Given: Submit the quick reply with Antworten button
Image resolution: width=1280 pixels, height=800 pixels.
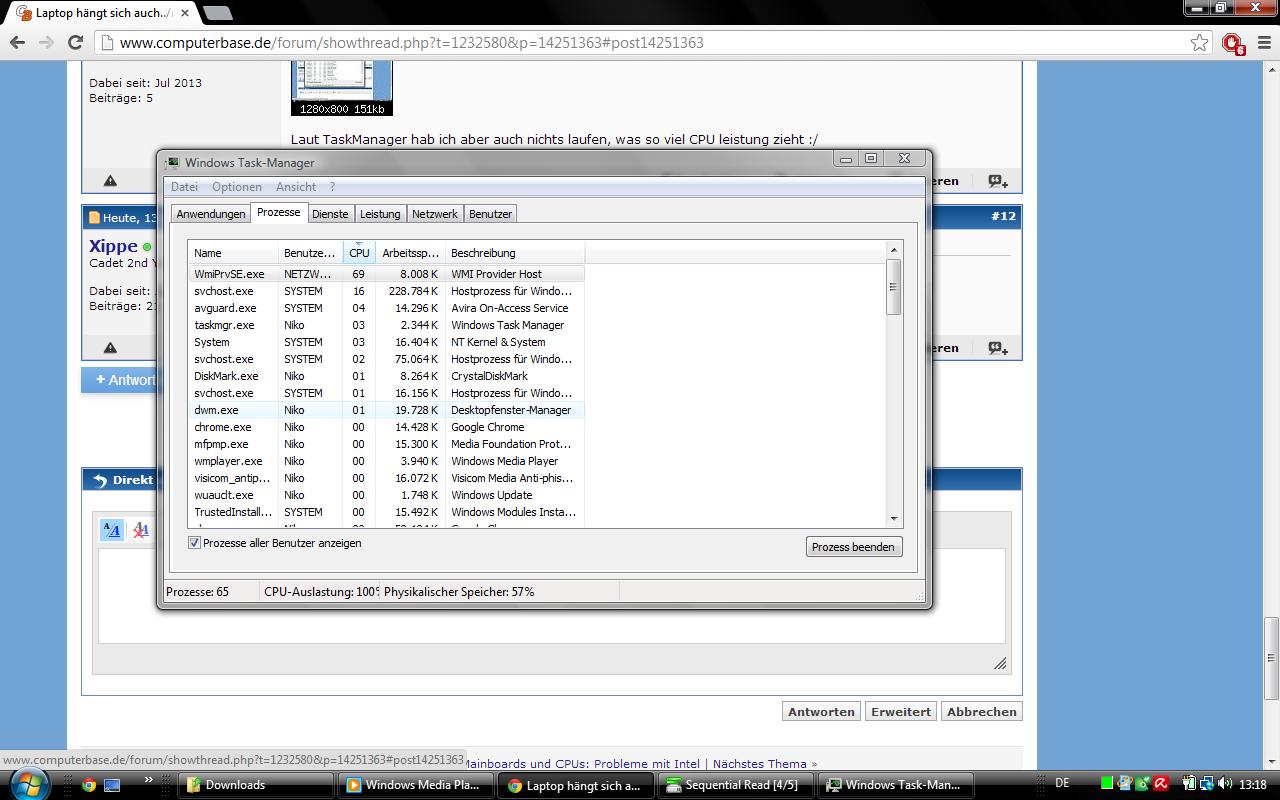Looking at the screenshot, I should [x=821, y=712].
